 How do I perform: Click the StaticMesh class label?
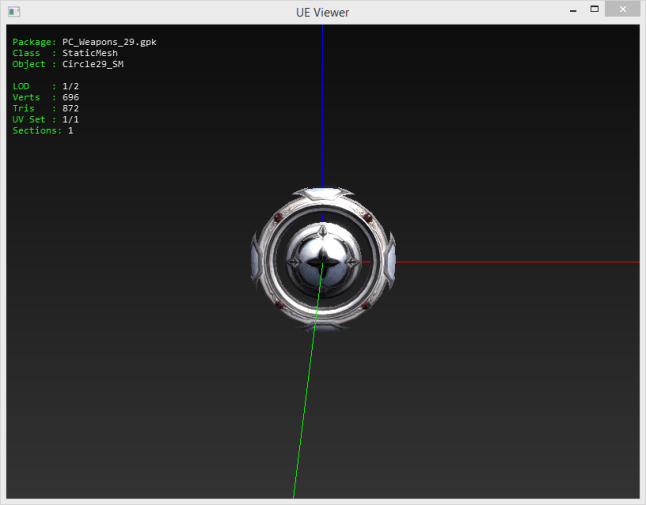coord(90,53)
